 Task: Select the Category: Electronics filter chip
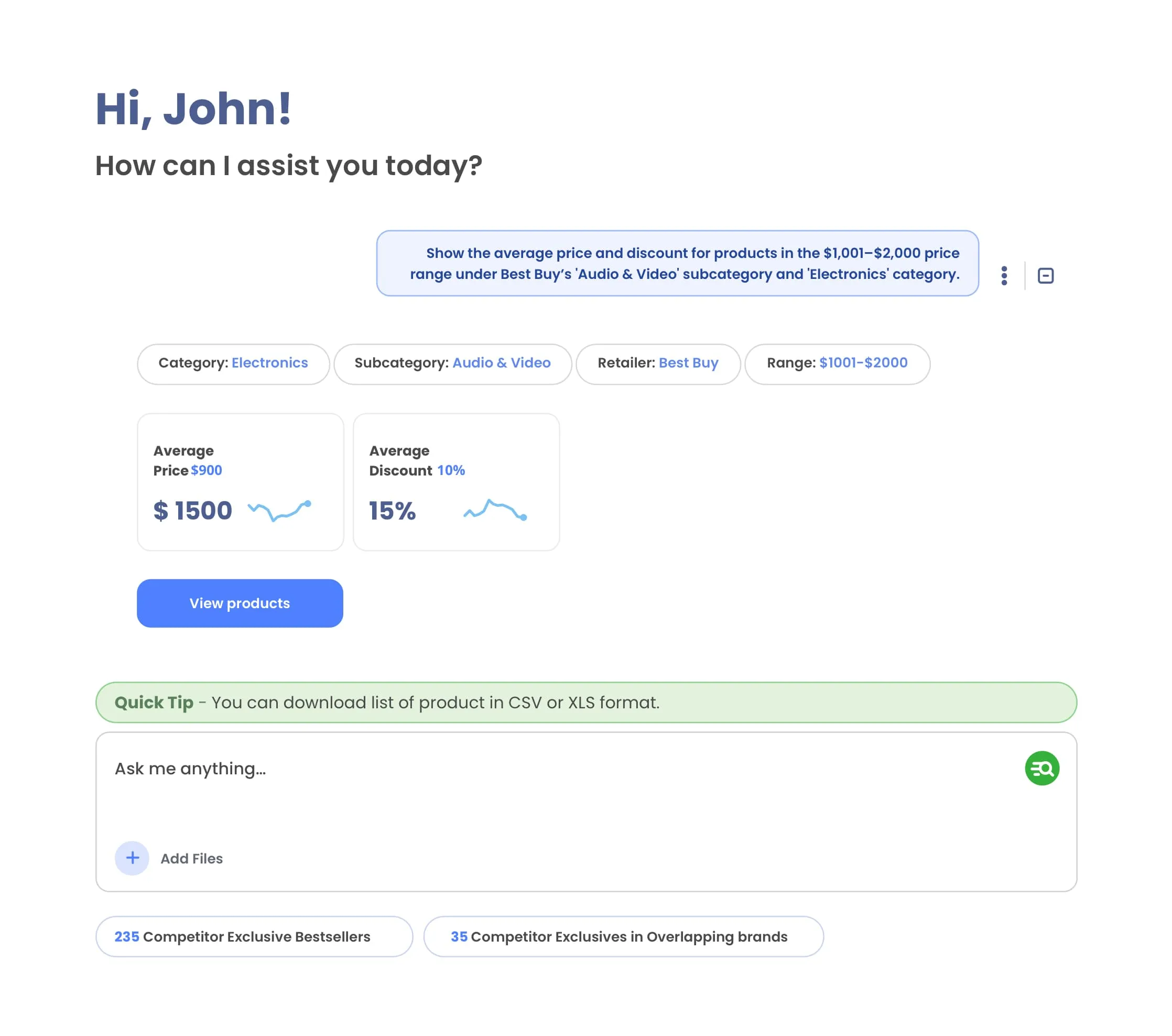pyautogui.click(x=233, y=364)
